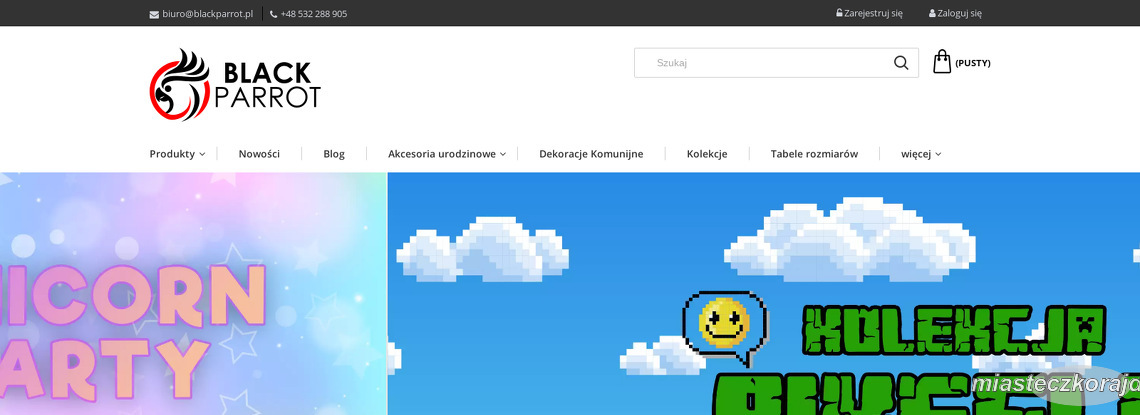Click the Zaloguj się link

point(959,13)
